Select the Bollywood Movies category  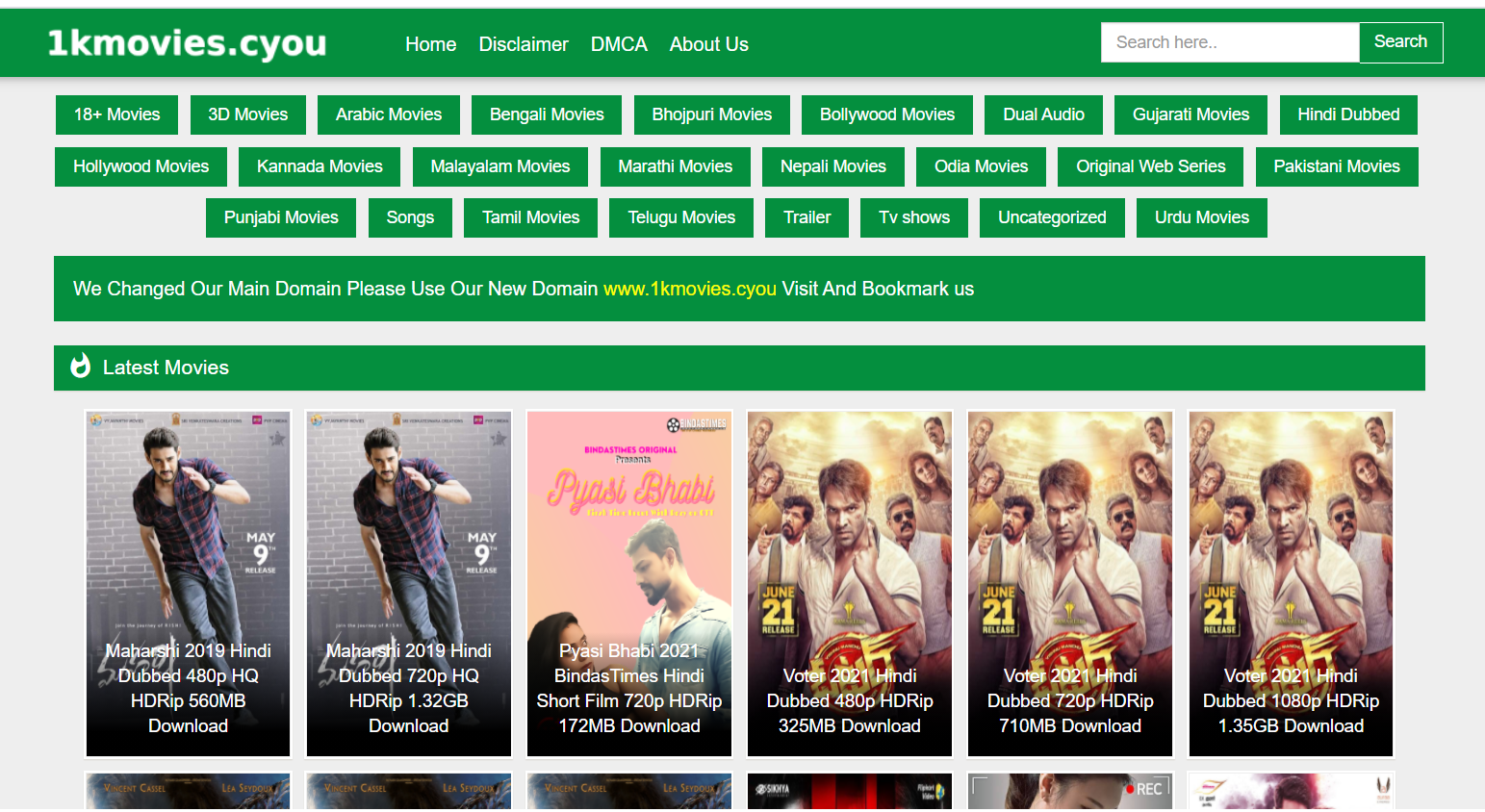[886, 114]
